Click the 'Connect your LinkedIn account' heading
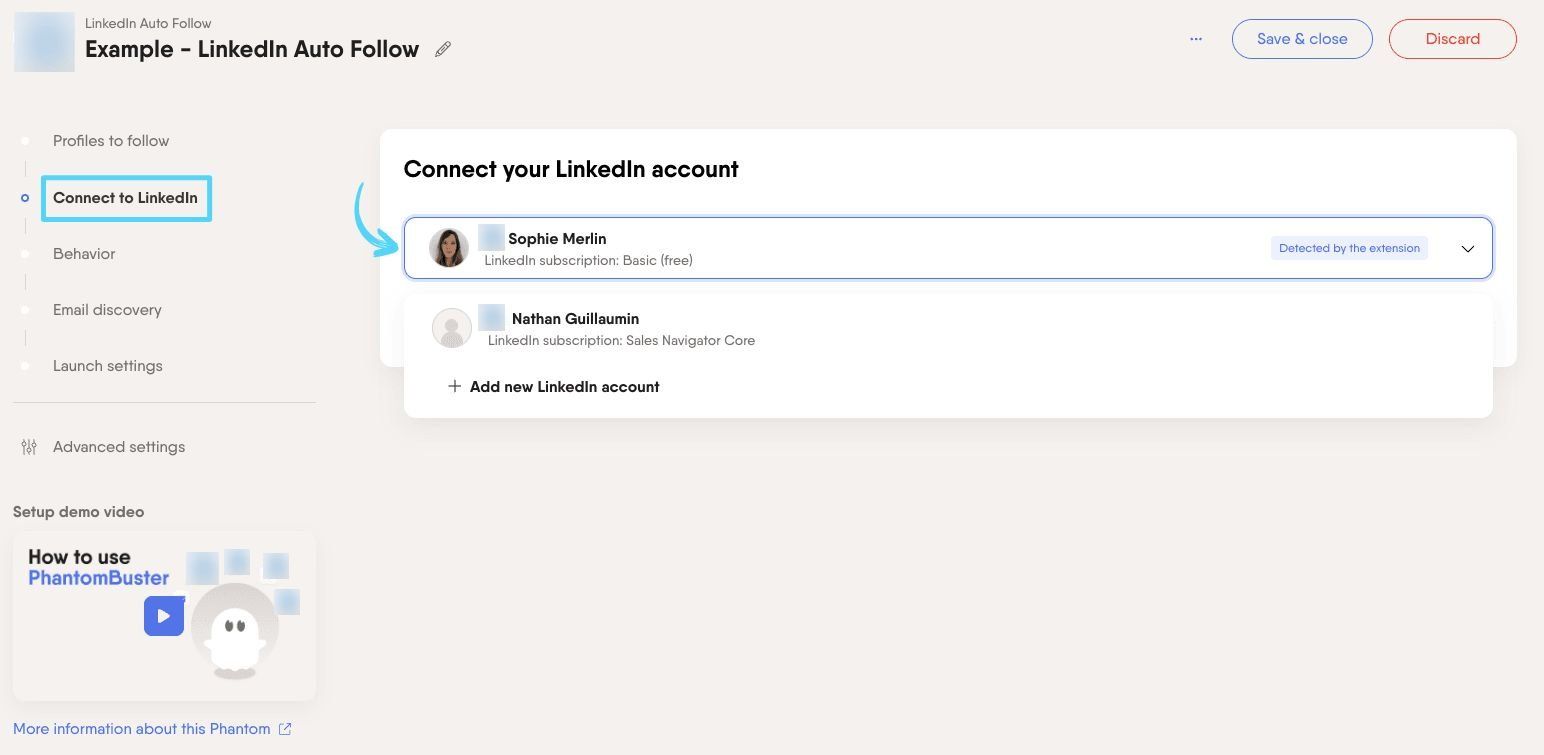 coord(571,169)
